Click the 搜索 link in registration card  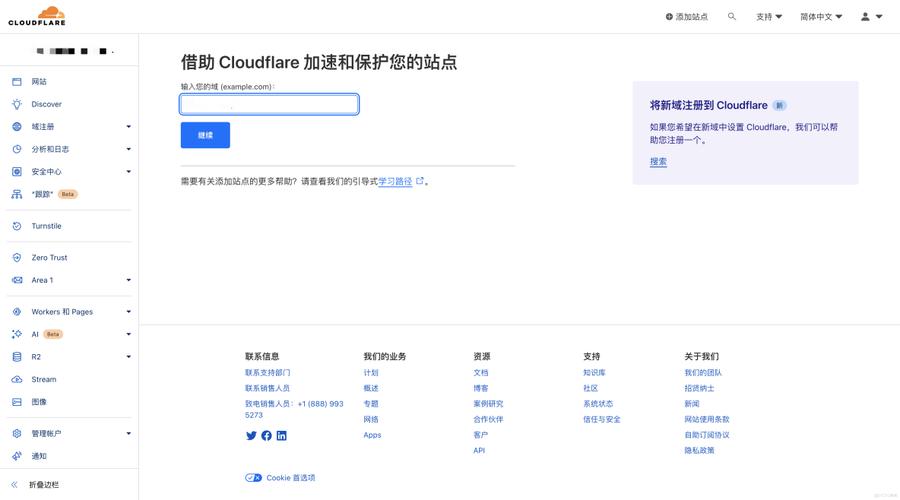(x=658, y=161)
